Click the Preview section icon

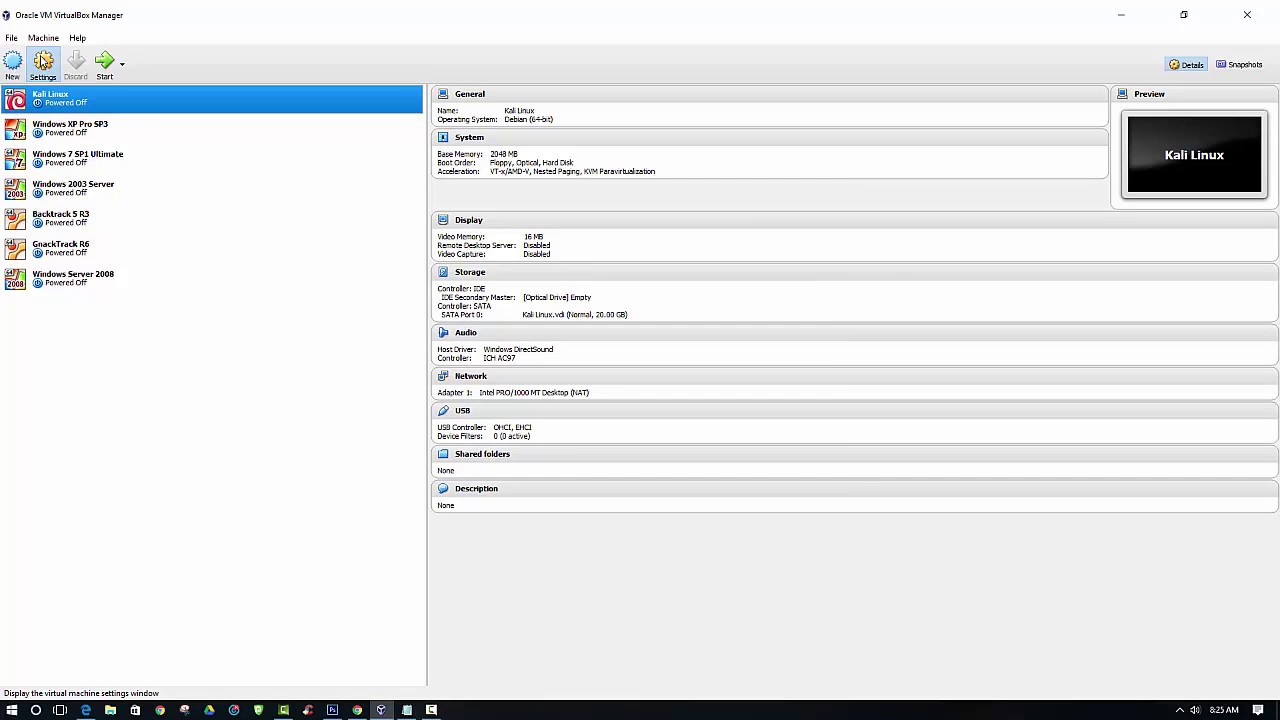(x=1122, y=94)
